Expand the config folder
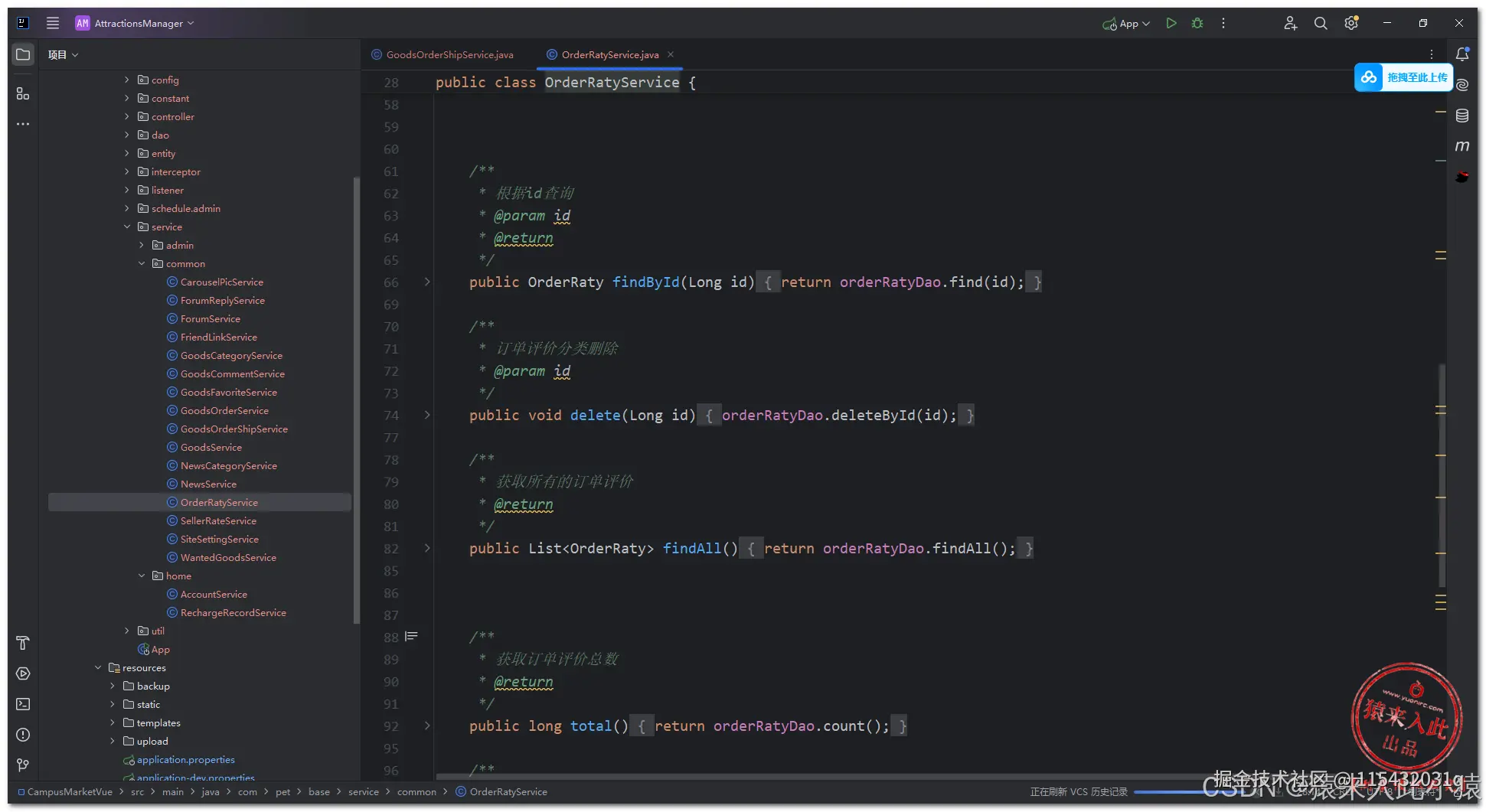The image size is (1486, 812). (127, 80)
